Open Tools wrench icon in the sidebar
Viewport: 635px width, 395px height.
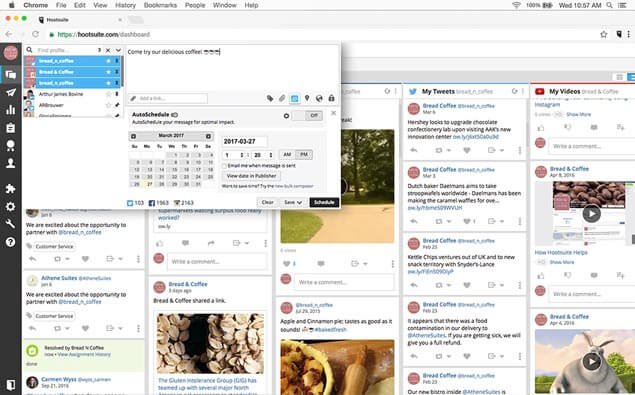tap(11, 224)
